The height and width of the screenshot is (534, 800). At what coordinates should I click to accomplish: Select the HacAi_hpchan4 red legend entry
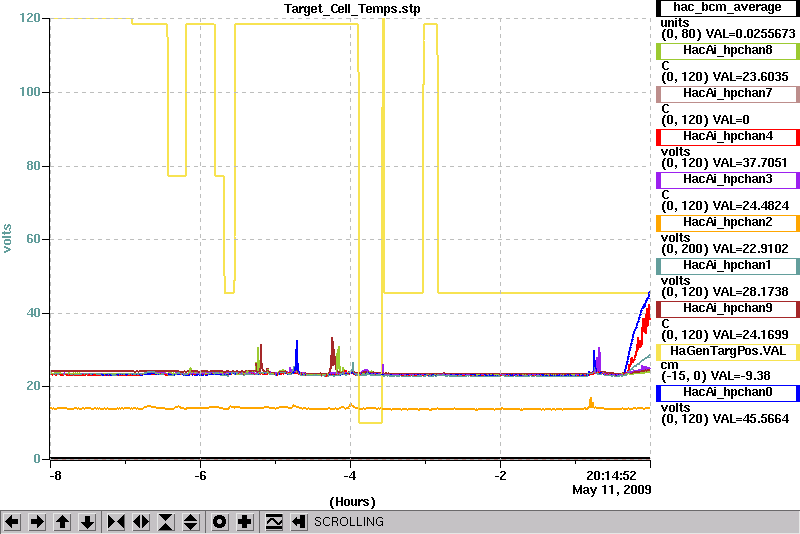[727, 136]
